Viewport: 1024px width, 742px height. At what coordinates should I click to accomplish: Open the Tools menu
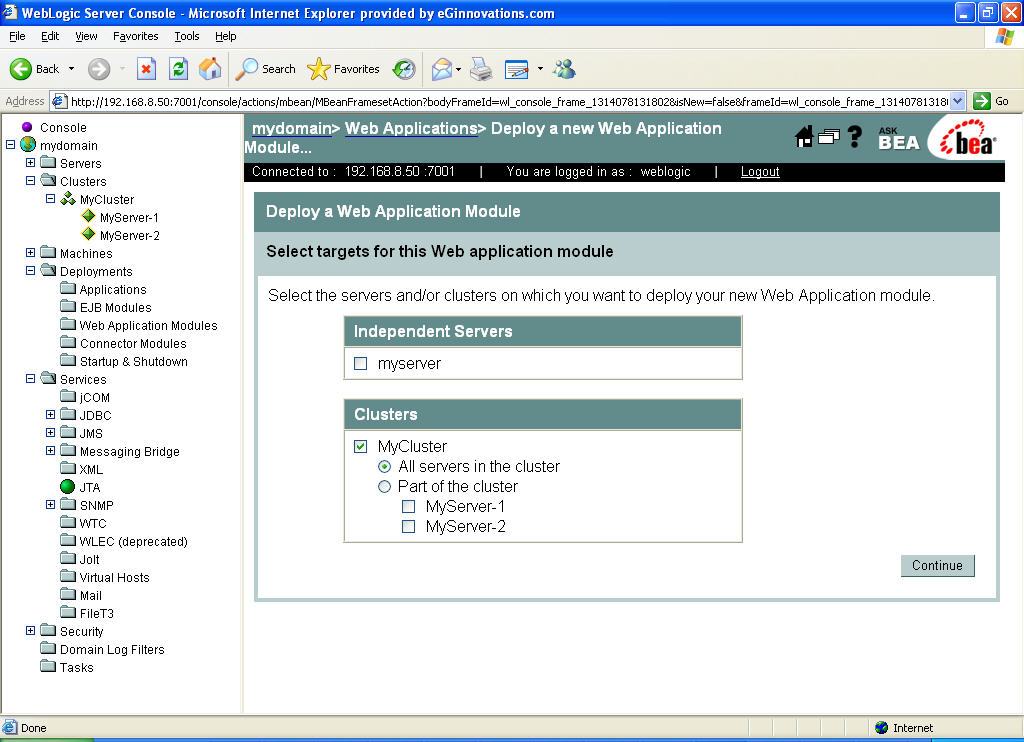pyautogui.click(x=187, y=36)
